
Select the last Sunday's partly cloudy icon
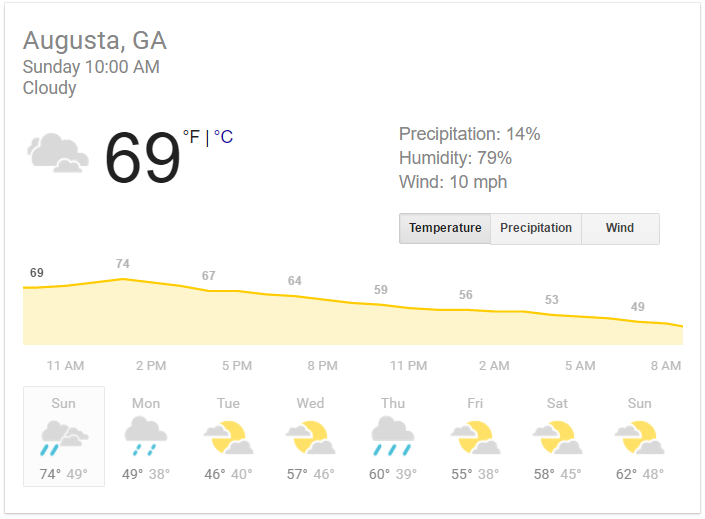pyautogui.click(x=639, y=437)
